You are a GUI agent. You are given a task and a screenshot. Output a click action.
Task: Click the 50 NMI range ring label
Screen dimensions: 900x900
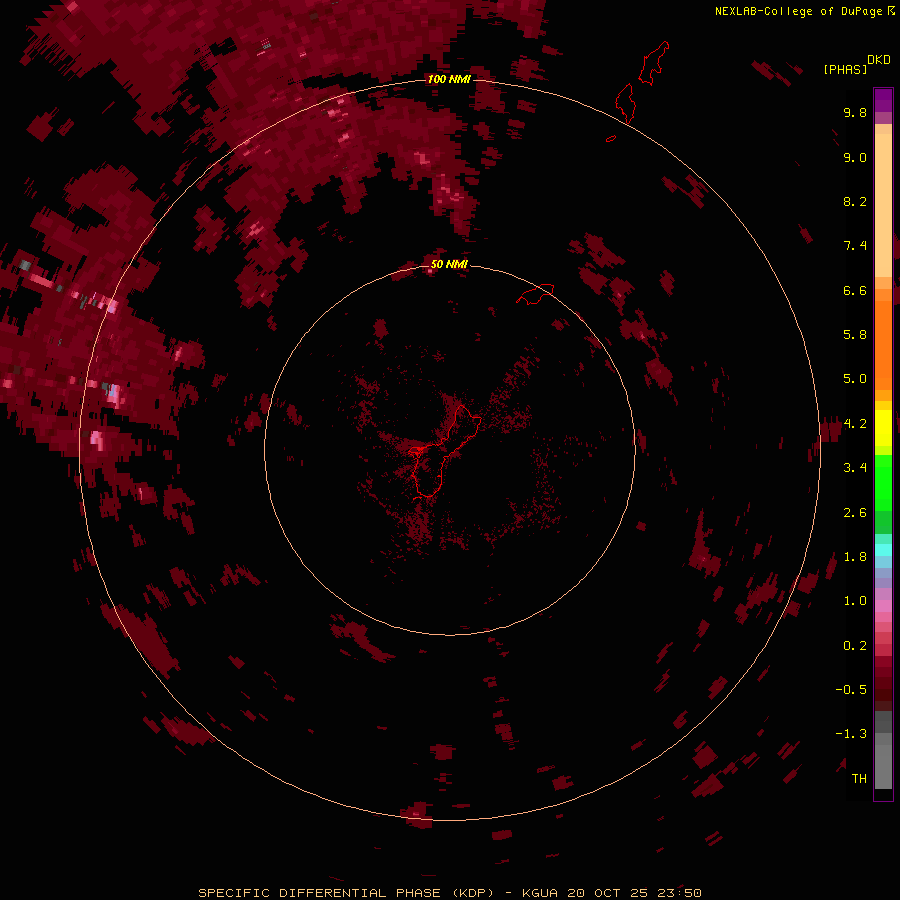point(449,264)
